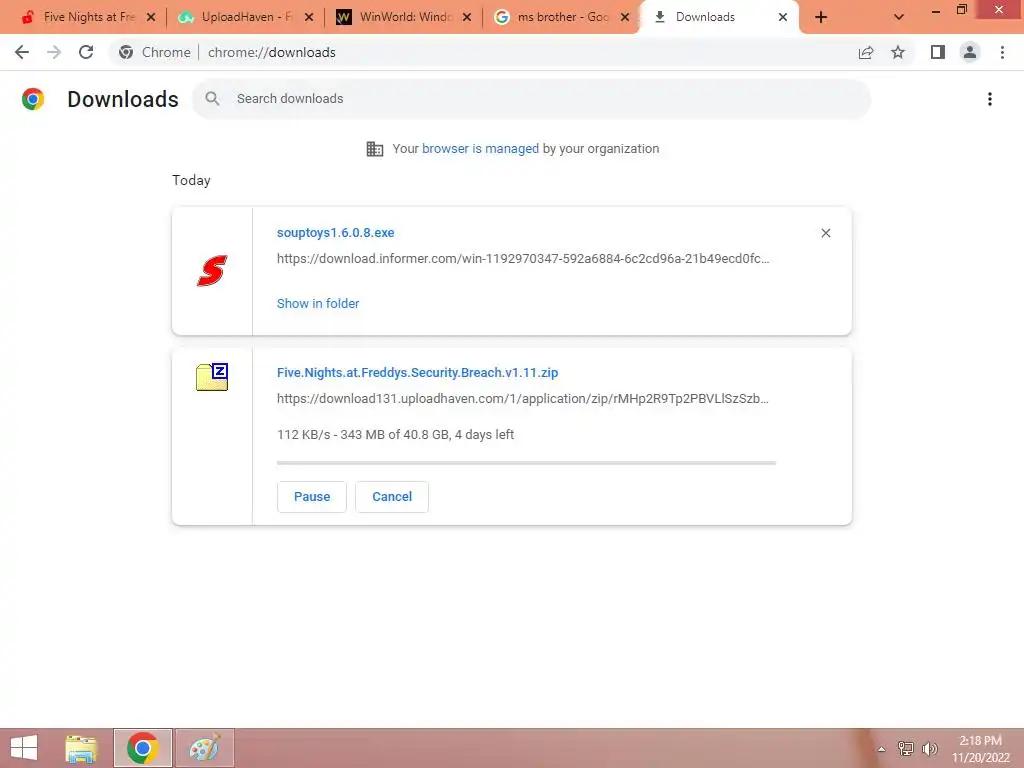Click the Chrome taskbar icon

click(x=143, y=748)
